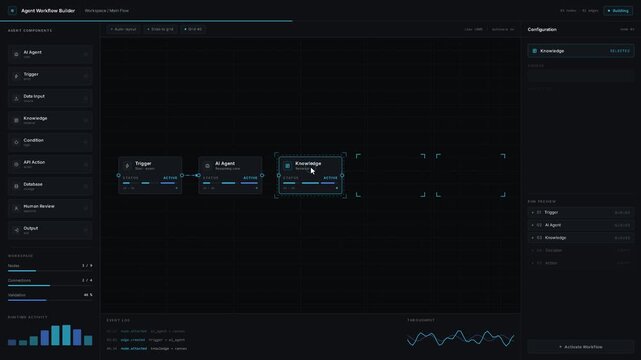Select the Trigger component icon in sidebar
641x360 pixels.
(16, 76)
